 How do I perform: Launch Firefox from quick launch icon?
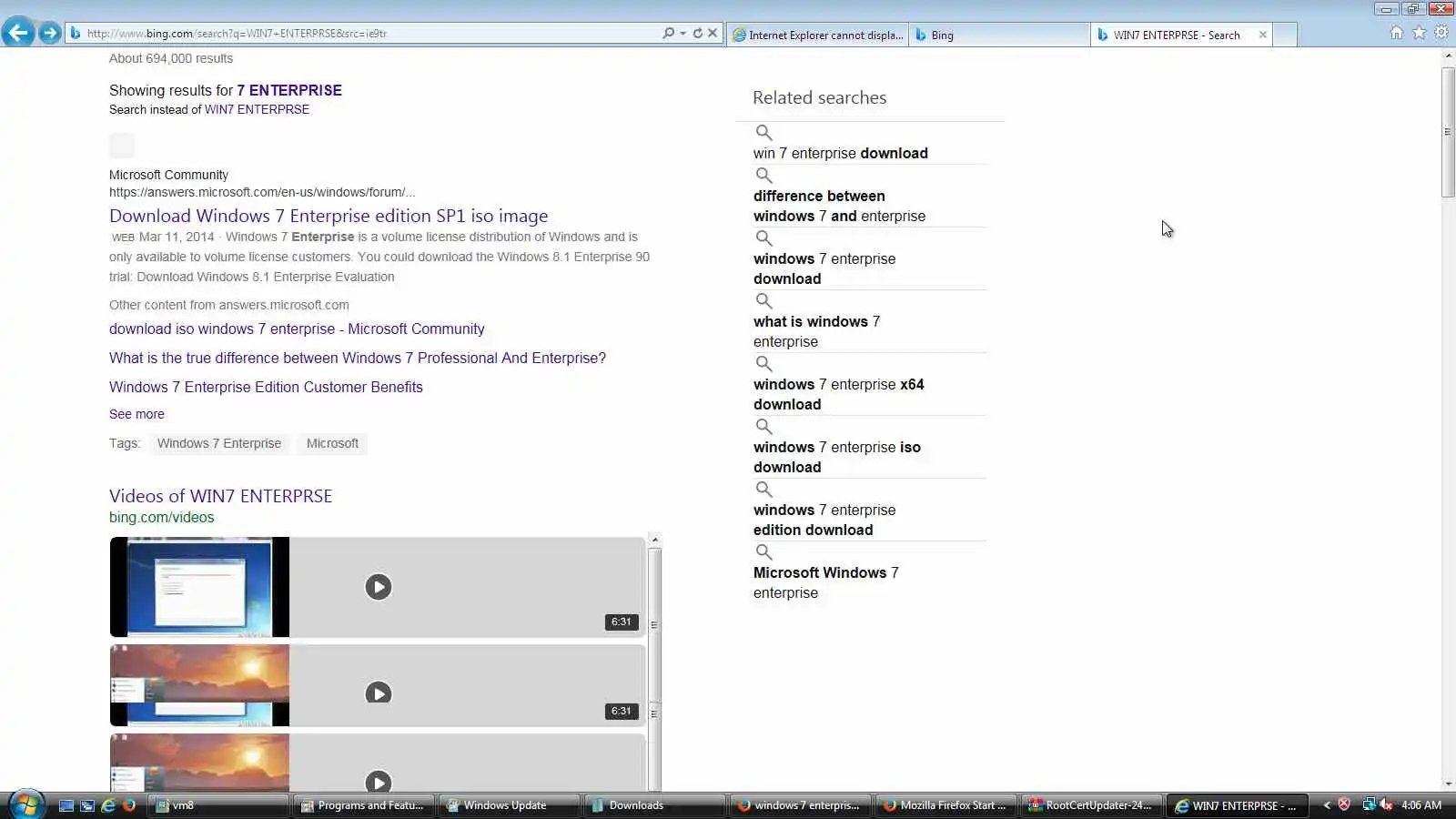point(129,805)
